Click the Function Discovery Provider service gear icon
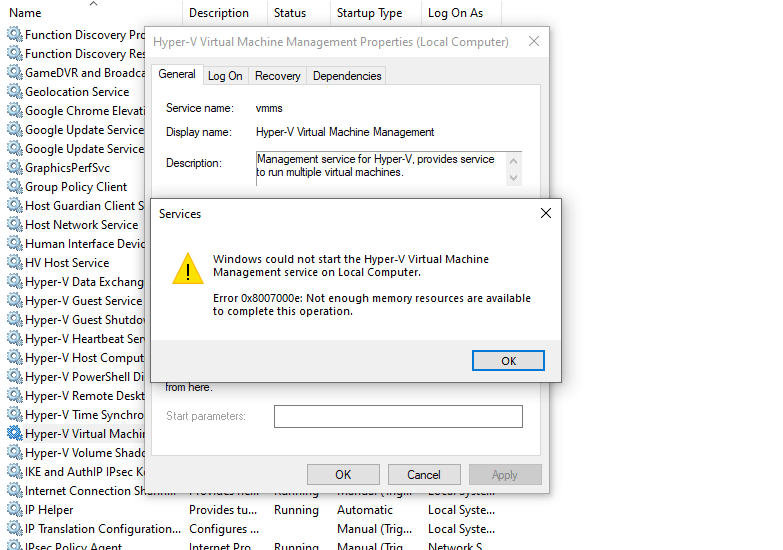This screenshot has width=783, height=550. pos(15,34)
